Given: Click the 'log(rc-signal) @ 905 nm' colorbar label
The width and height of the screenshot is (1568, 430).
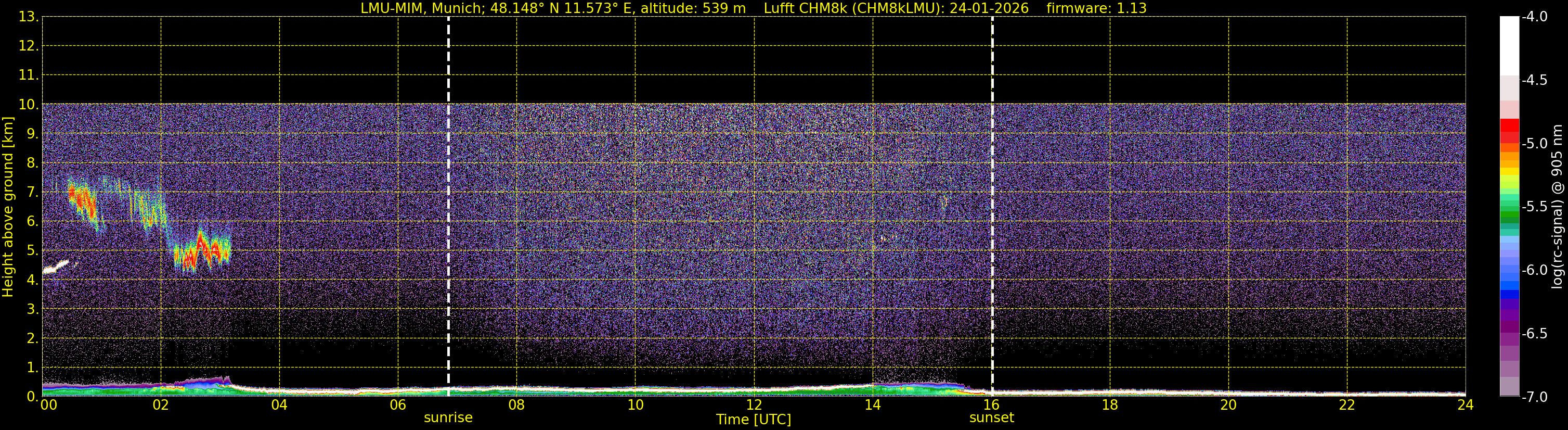Looking at the screenshot, I should click(x=1557, y=207).
